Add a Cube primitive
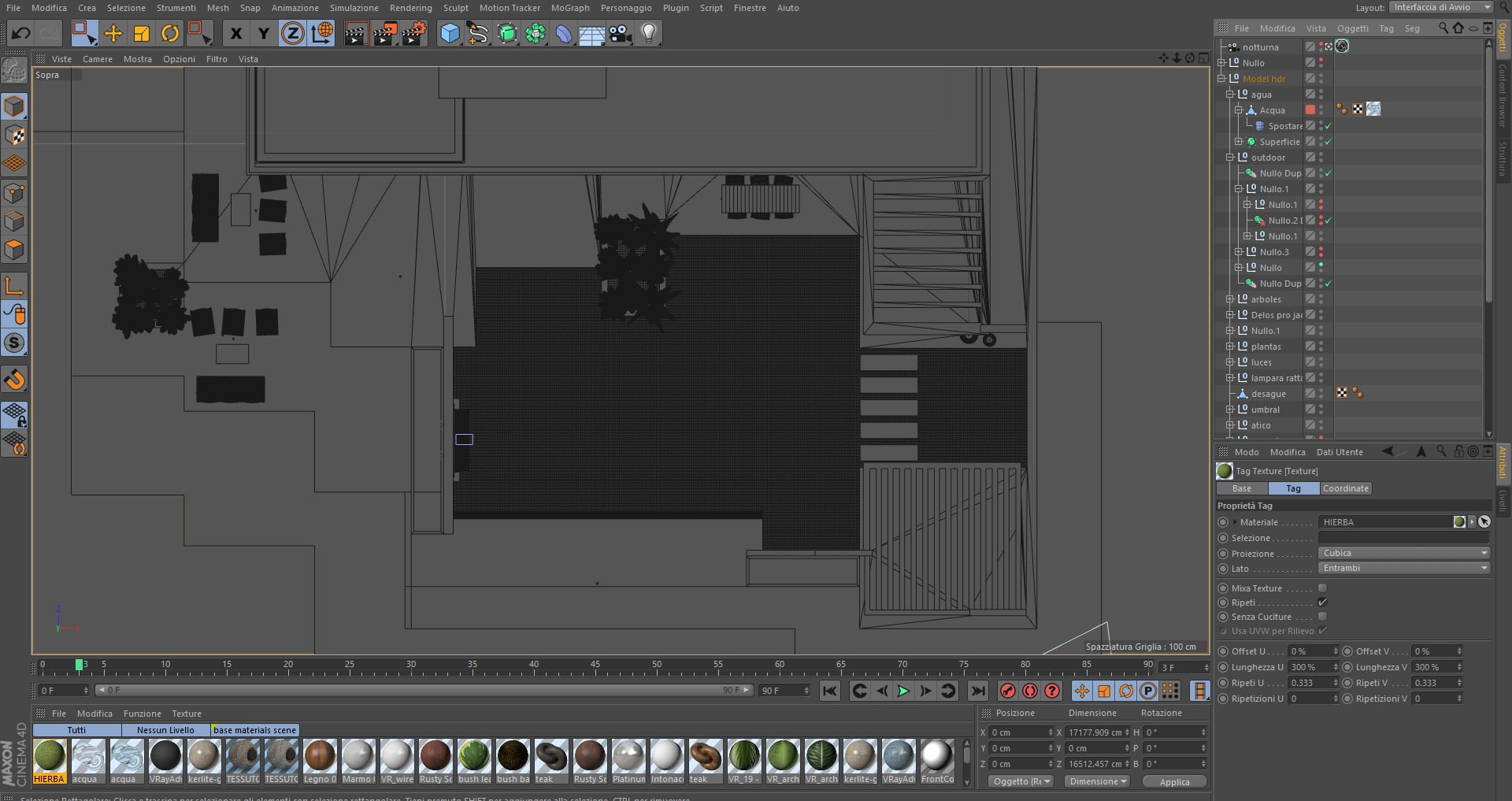This screenshot has width=1512, height=801. point(450,33)
